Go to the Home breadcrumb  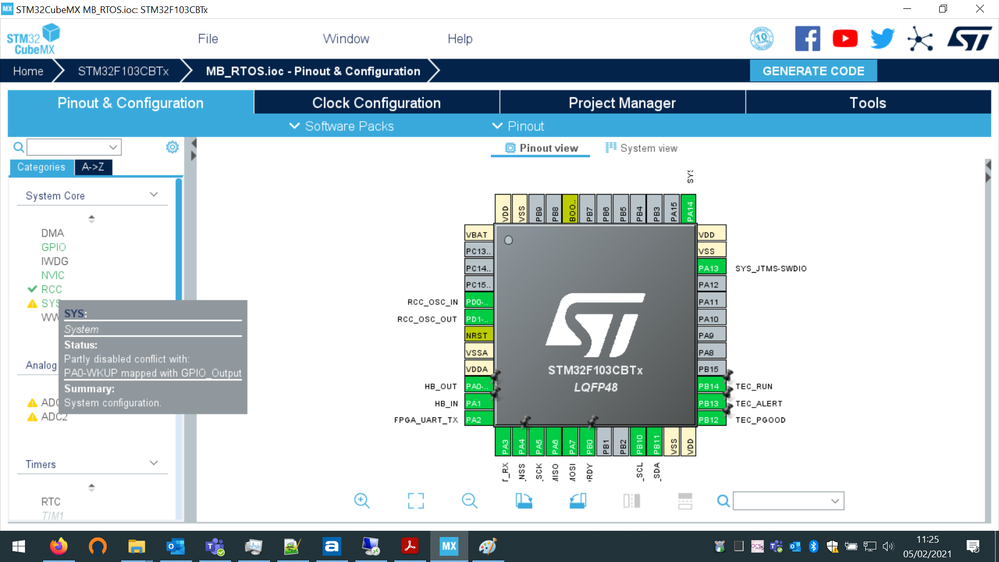[28, 71]
